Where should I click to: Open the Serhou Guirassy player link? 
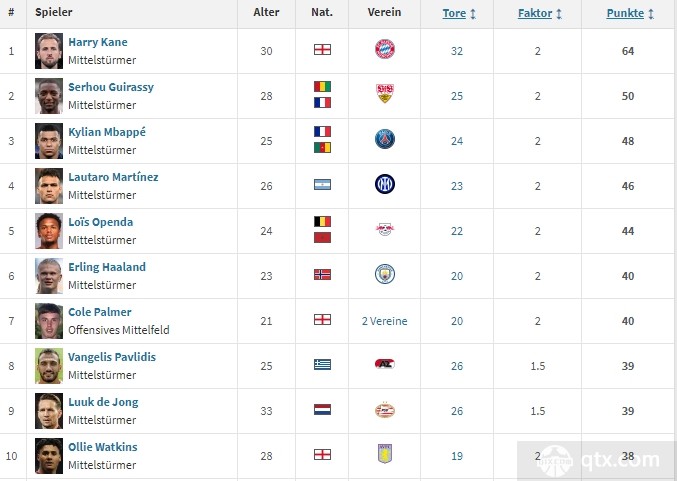click(111, 88)
